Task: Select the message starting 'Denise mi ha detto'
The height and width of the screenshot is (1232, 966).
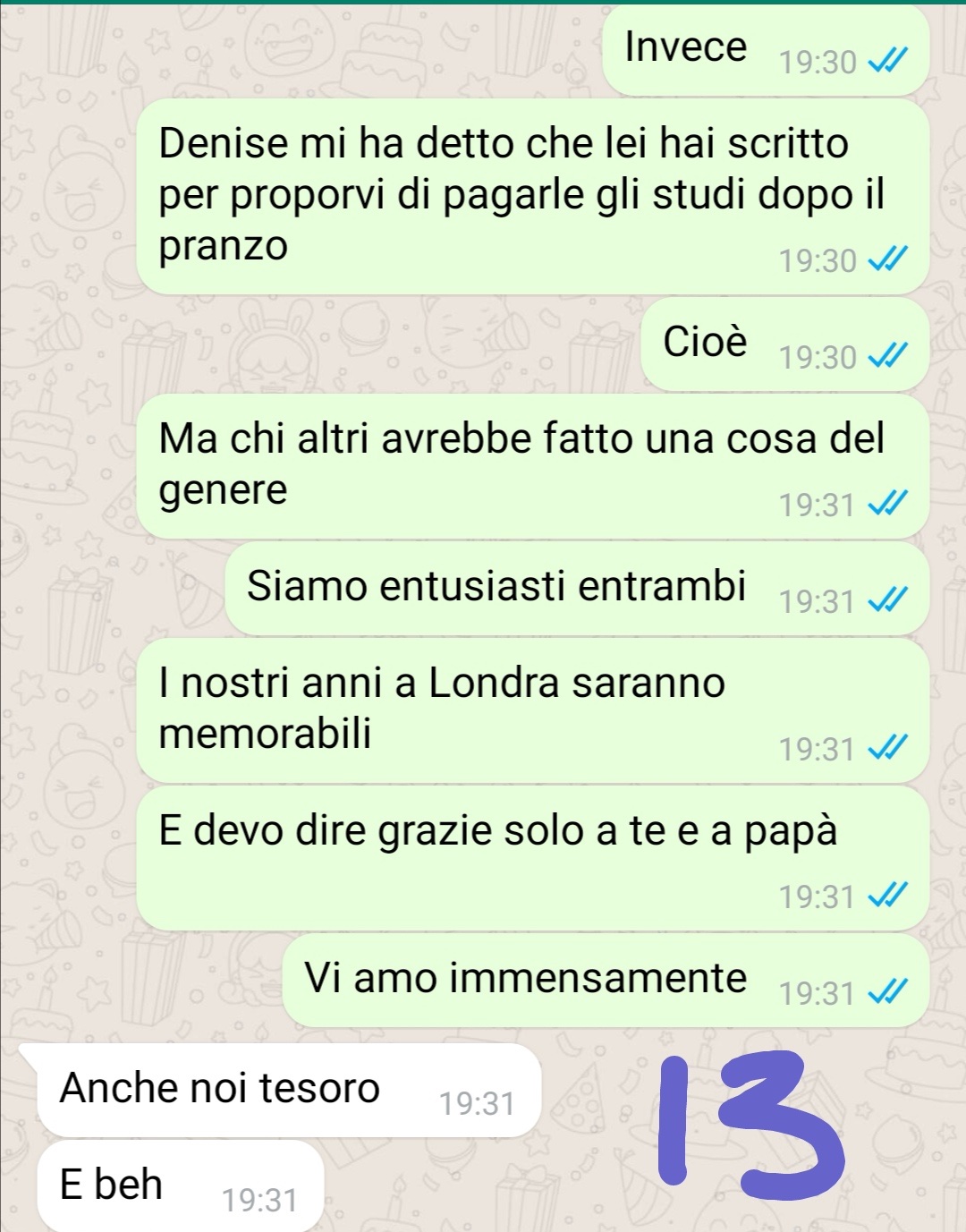Action: tap(533, 196)
